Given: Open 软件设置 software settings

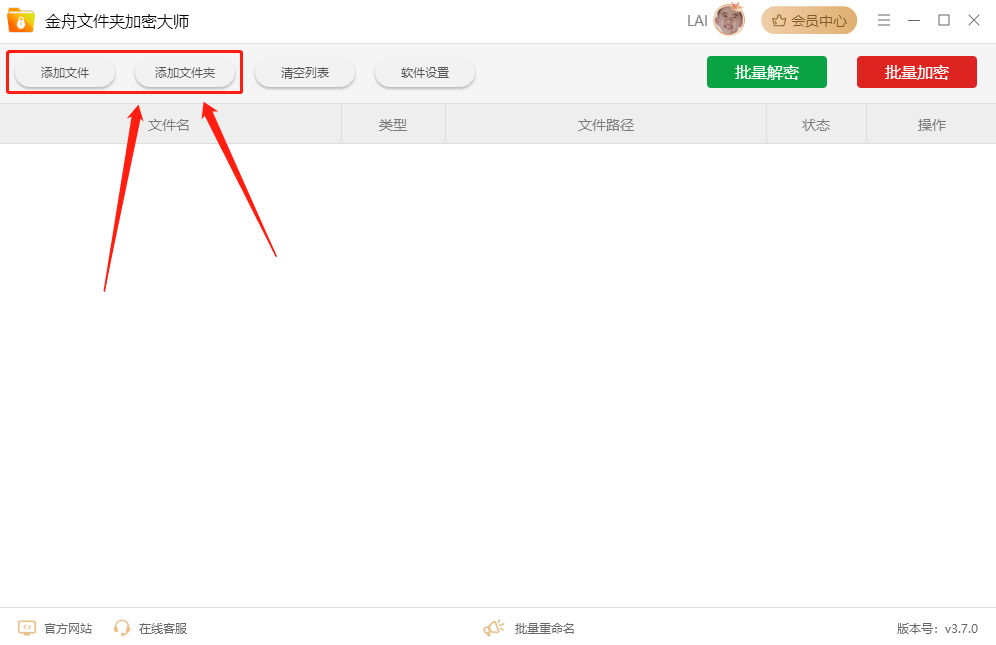Looking at the screenshot, I should [425, 72].
